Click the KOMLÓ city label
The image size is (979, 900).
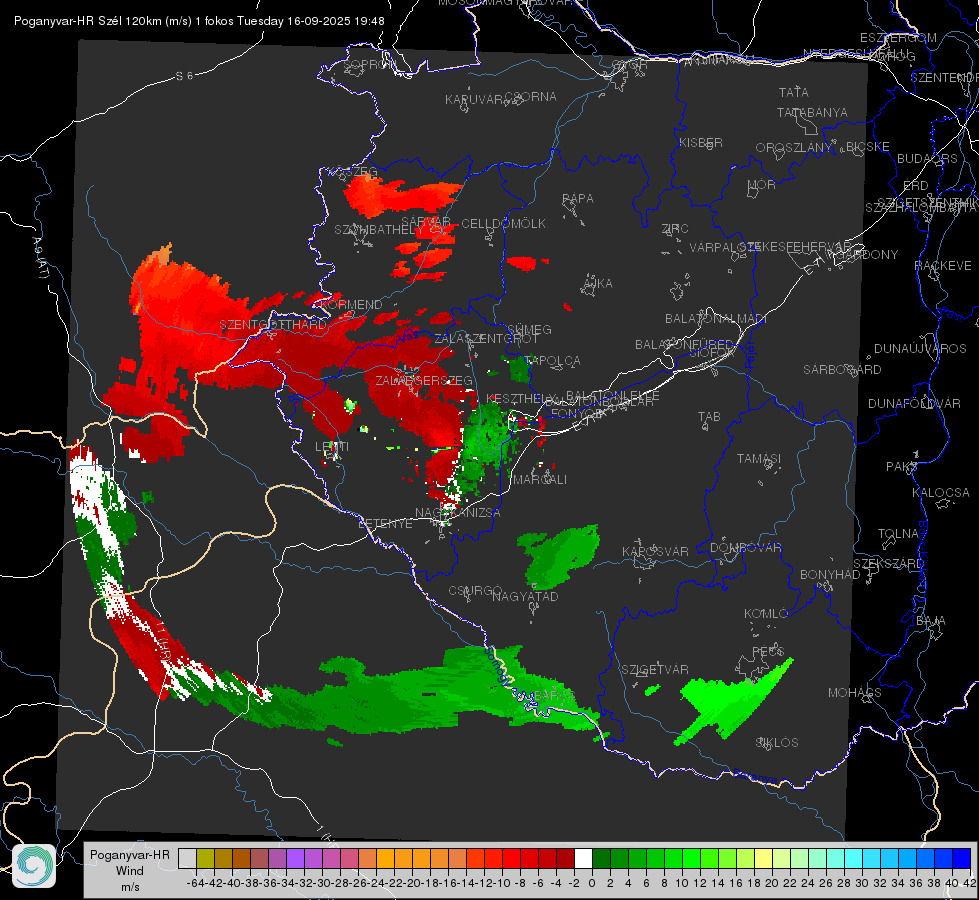coord(766,614)
